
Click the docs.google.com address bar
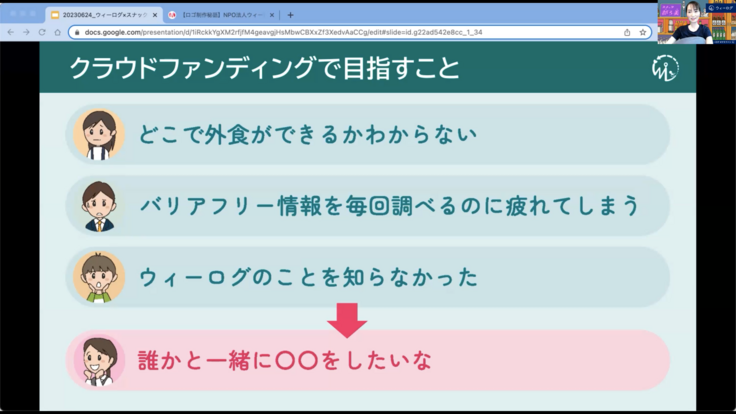point(360,32)
